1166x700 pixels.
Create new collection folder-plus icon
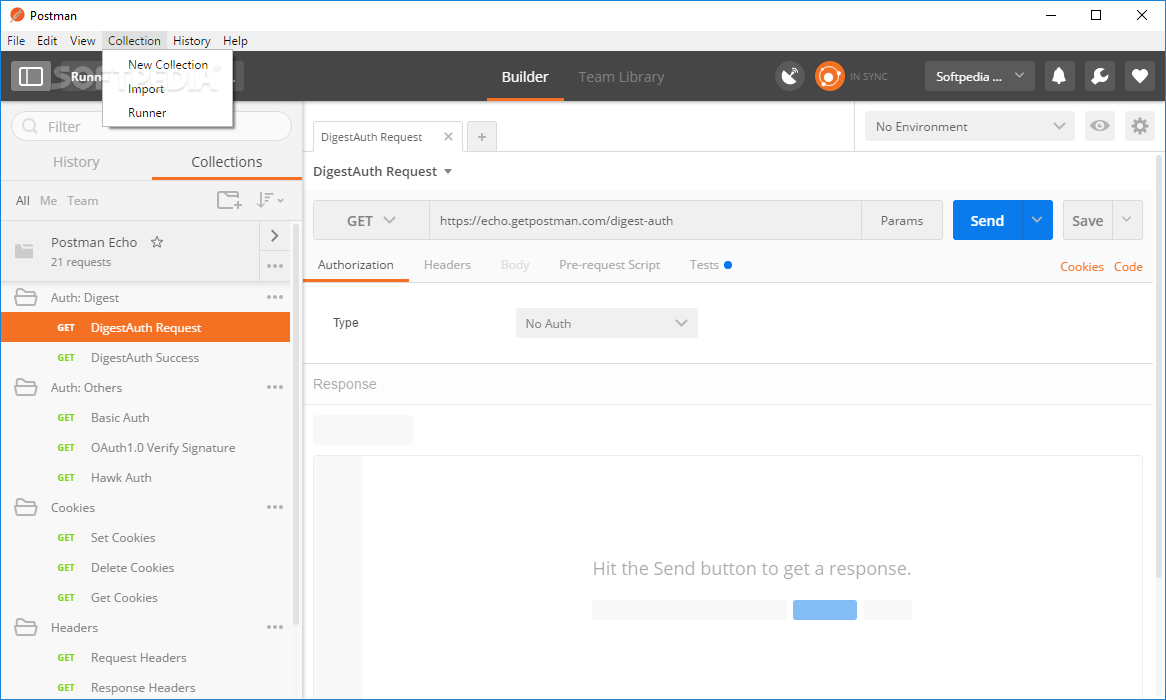tap(229, 200)
